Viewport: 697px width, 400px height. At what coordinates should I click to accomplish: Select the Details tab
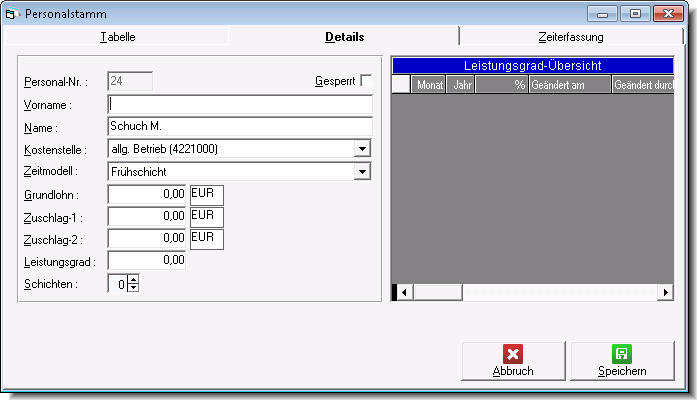click(x=344, y=37)
